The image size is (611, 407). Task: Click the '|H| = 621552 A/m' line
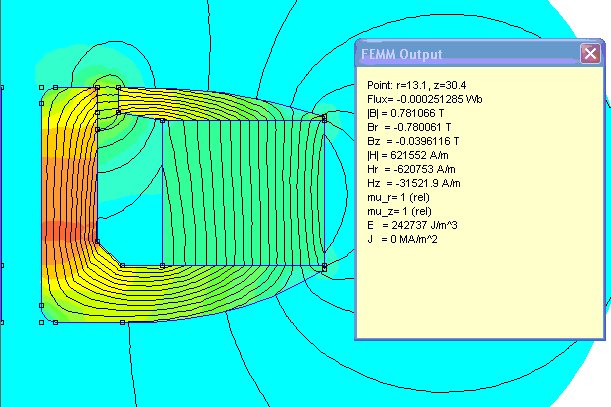point(408,155)
